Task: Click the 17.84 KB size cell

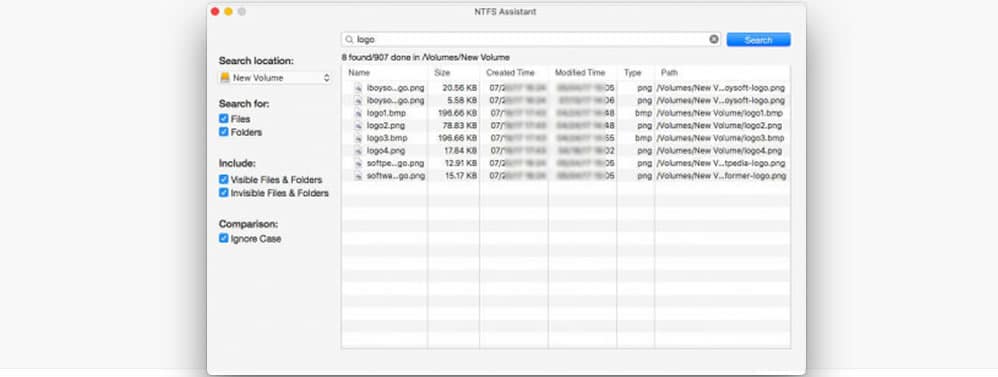Action: click(x=460, y=150)
